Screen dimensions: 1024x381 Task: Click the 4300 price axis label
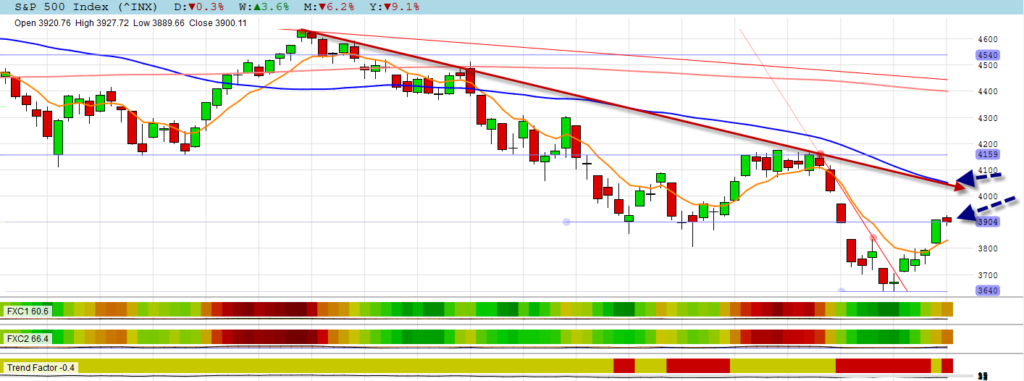[987, 118]
